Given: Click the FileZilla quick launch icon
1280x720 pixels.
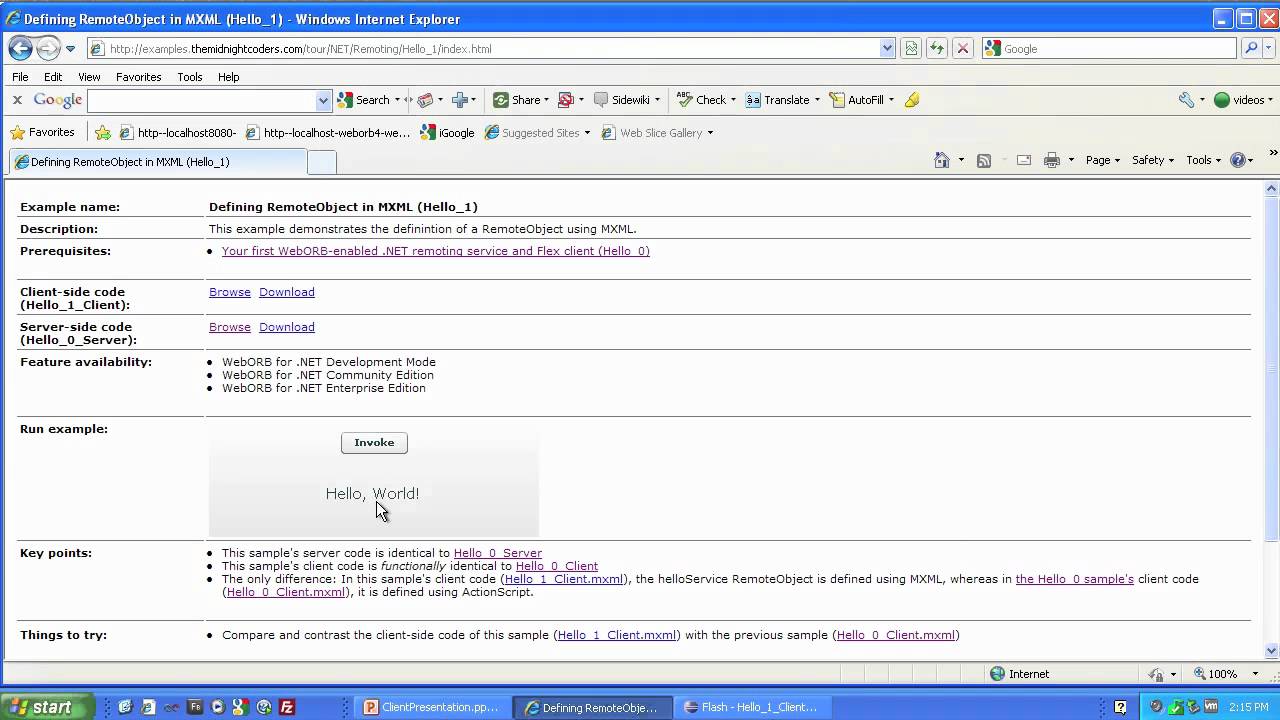Looking at the screenshot, I should [287, 707].
